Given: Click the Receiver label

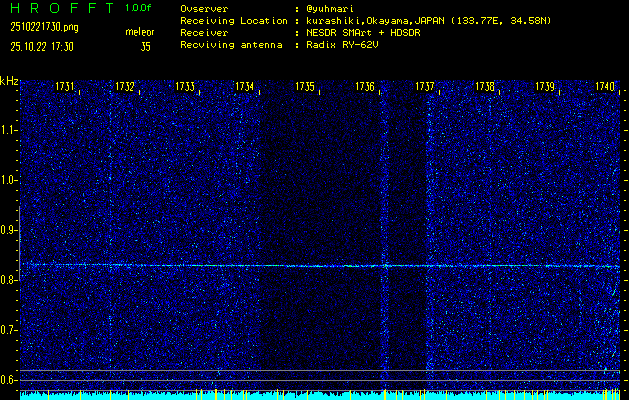Looking at the screenshot, I should tap(204, 33).
